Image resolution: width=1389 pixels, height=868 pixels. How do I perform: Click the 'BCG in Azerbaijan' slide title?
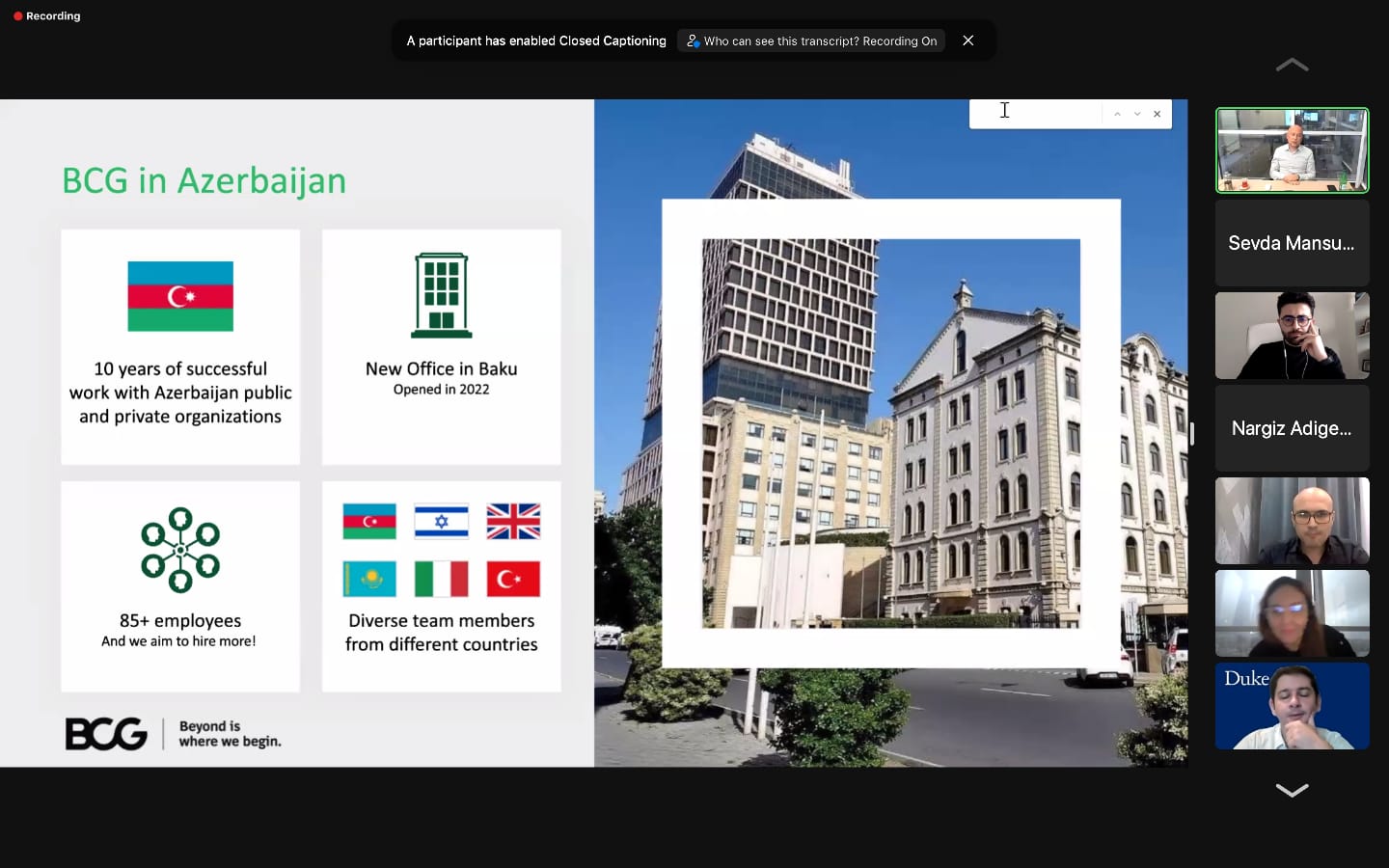point(204,180)
